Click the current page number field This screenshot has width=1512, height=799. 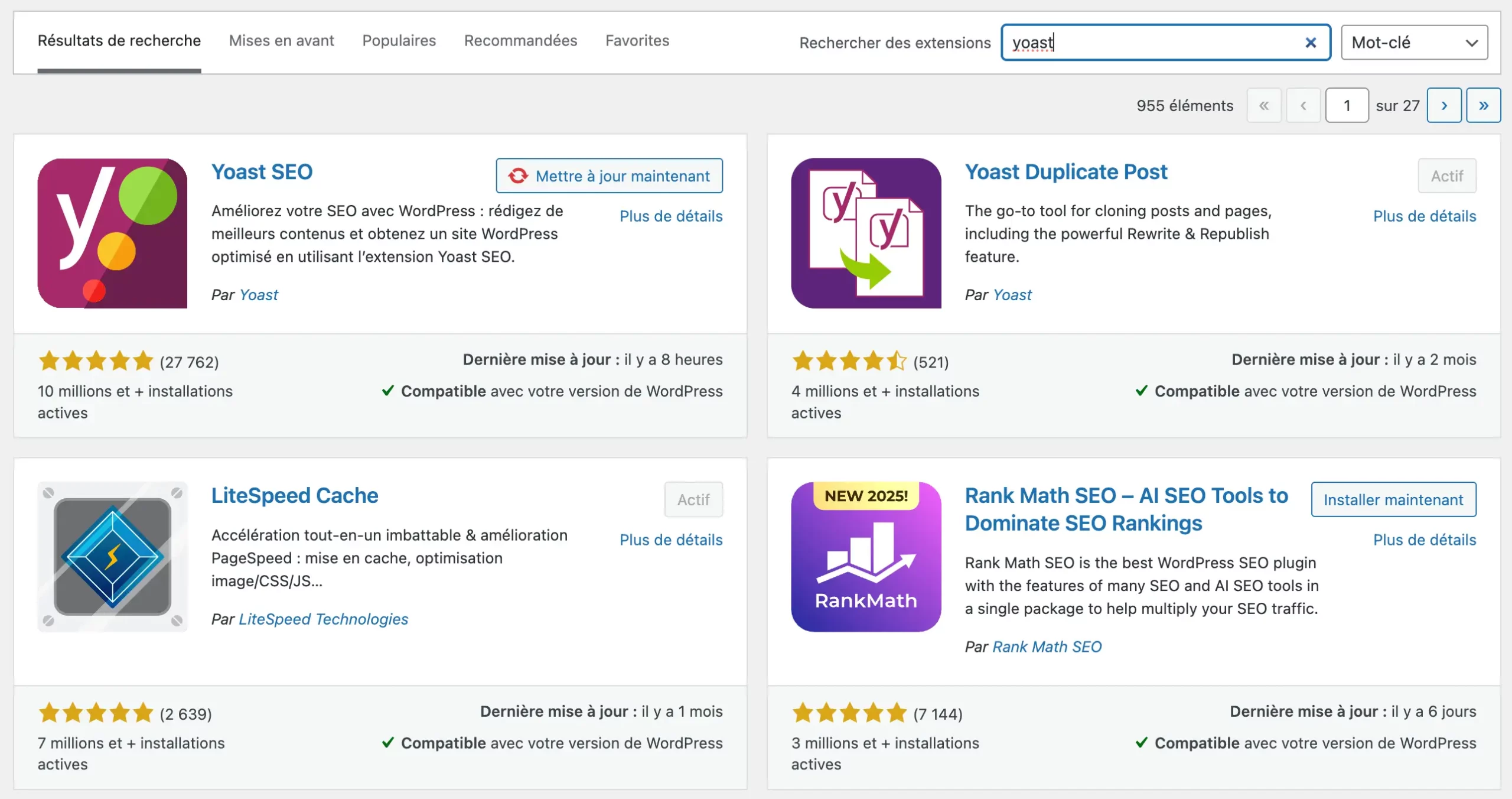pyautogui.click(x=1347, y=105)
